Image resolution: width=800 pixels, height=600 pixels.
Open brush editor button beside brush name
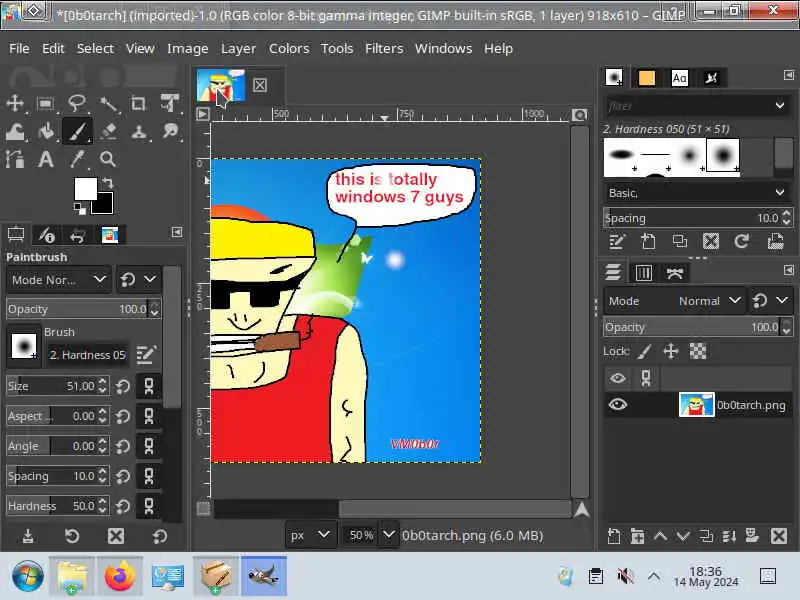click(146, 355)
